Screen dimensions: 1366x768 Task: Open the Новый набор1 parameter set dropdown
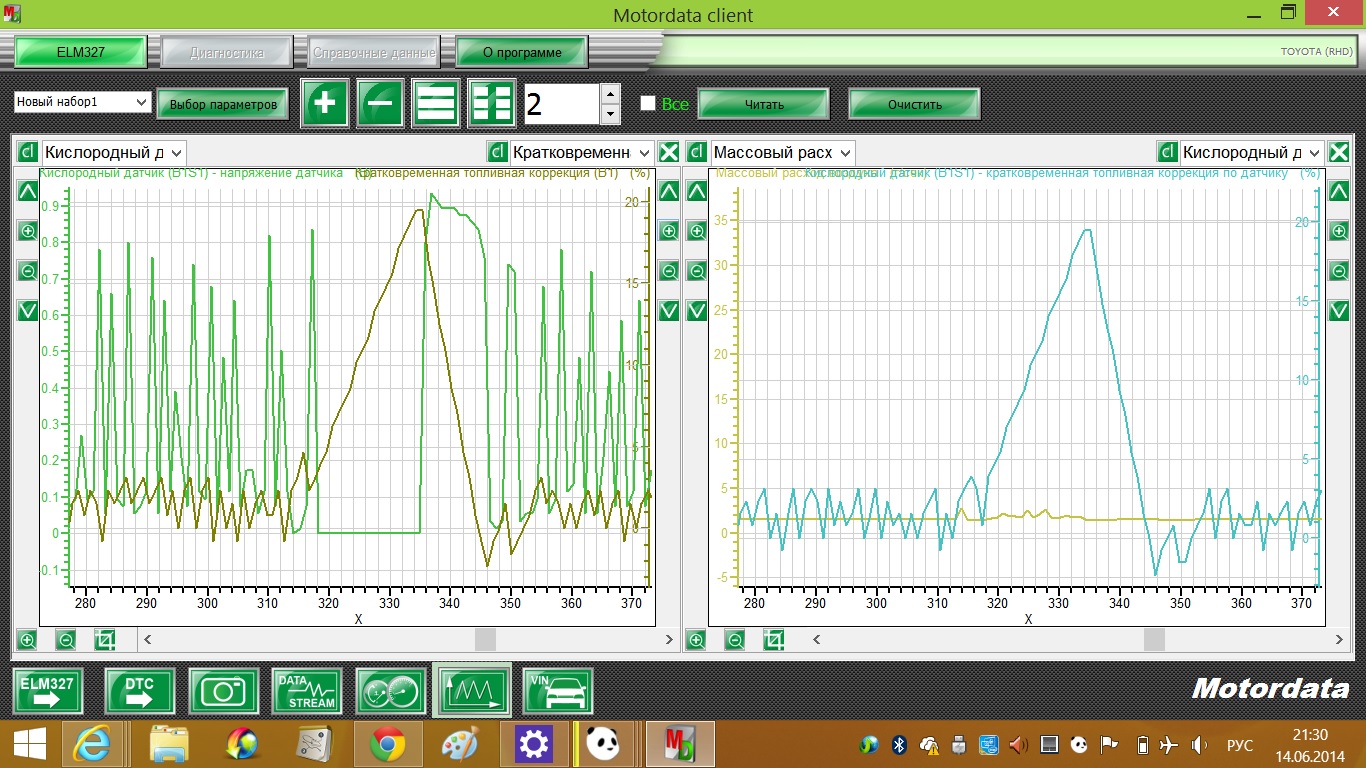point(83,102)
